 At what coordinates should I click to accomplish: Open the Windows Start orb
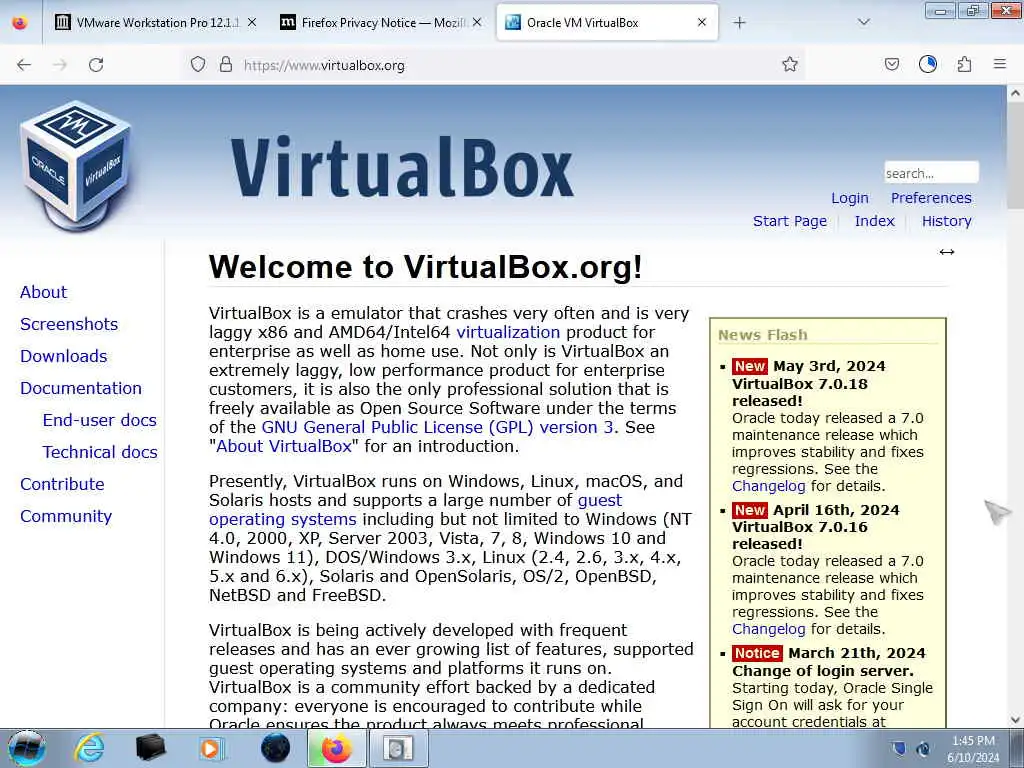(27, 748)
